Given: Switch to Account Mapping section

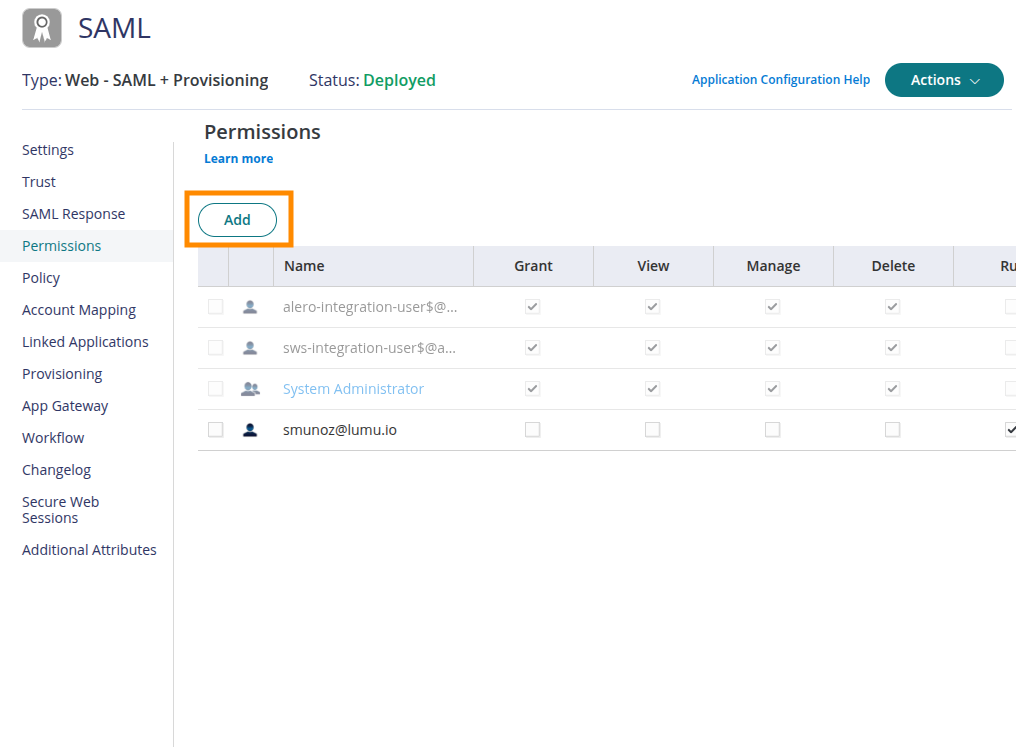Looking at the screenshot, I should pos(79,310).
